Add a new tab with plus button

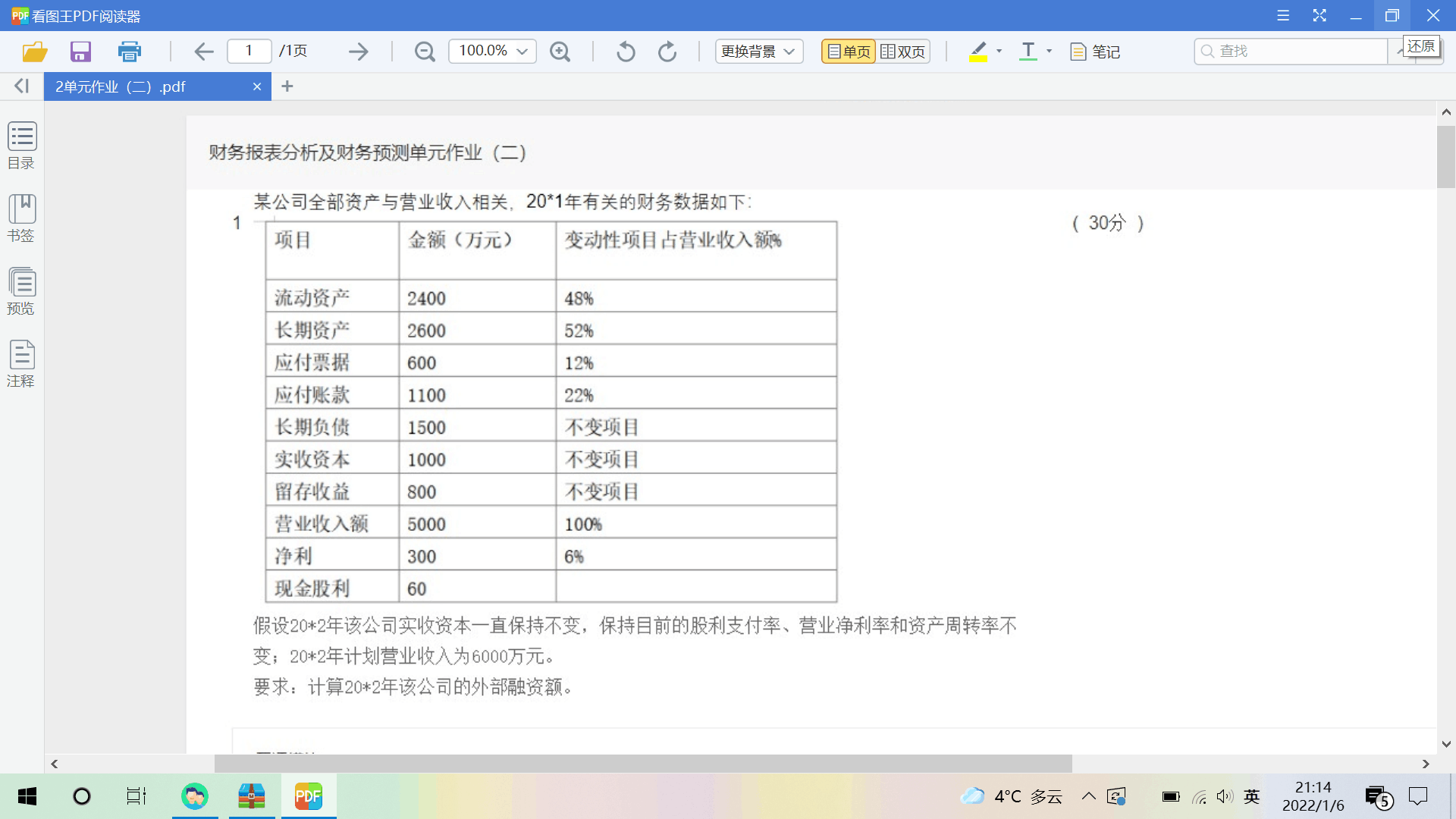pyautogui.click(x=287, y=86)
